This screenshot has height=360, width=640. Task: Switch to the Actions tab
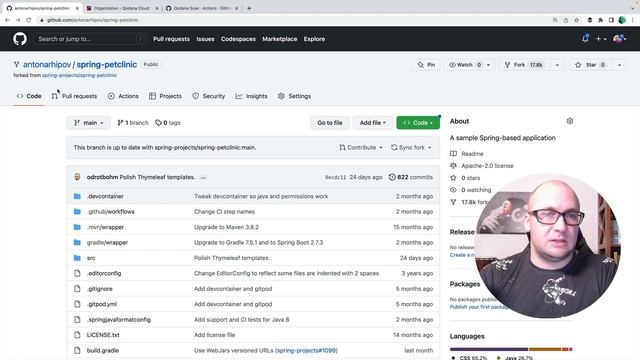(x=123, y=96)
